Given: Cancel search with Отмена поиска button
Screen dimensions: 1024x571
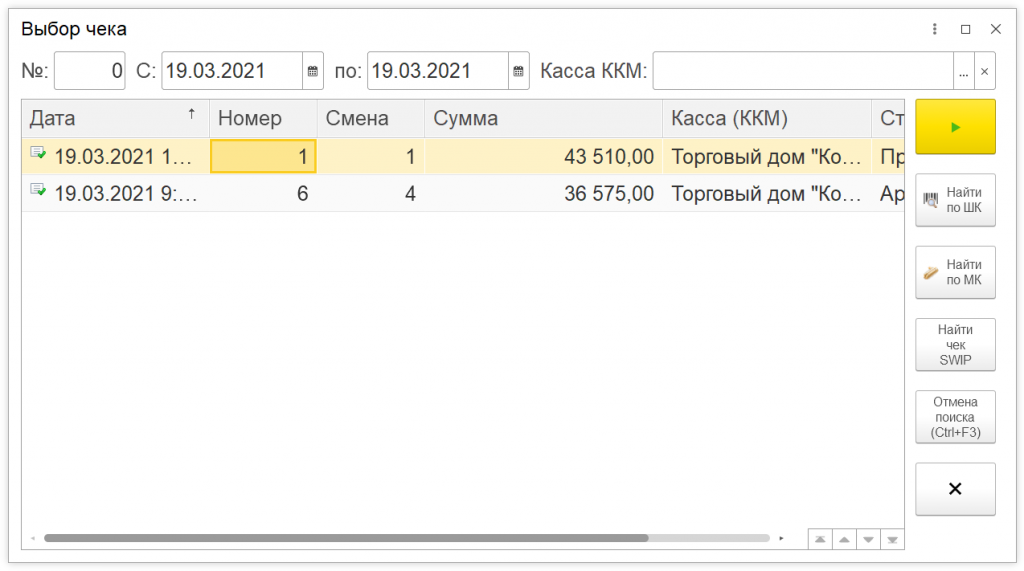Looking at the screenshot, I should pos(955,417).
